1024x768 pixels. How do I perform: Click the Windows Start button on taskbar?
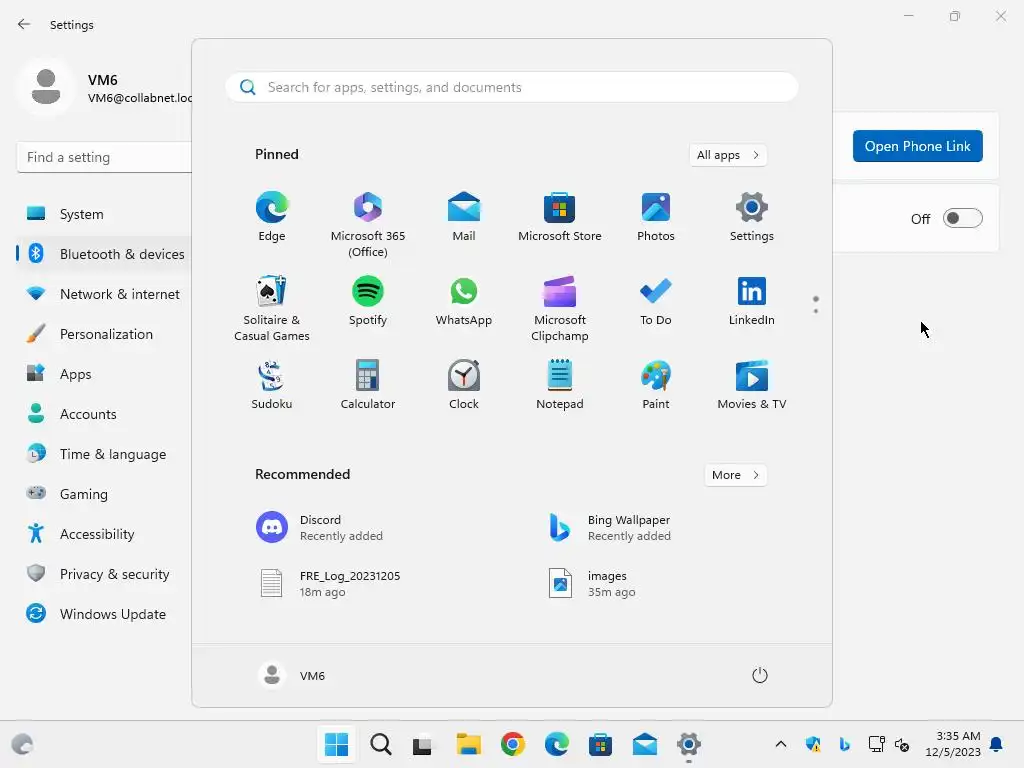click(336, 744)
